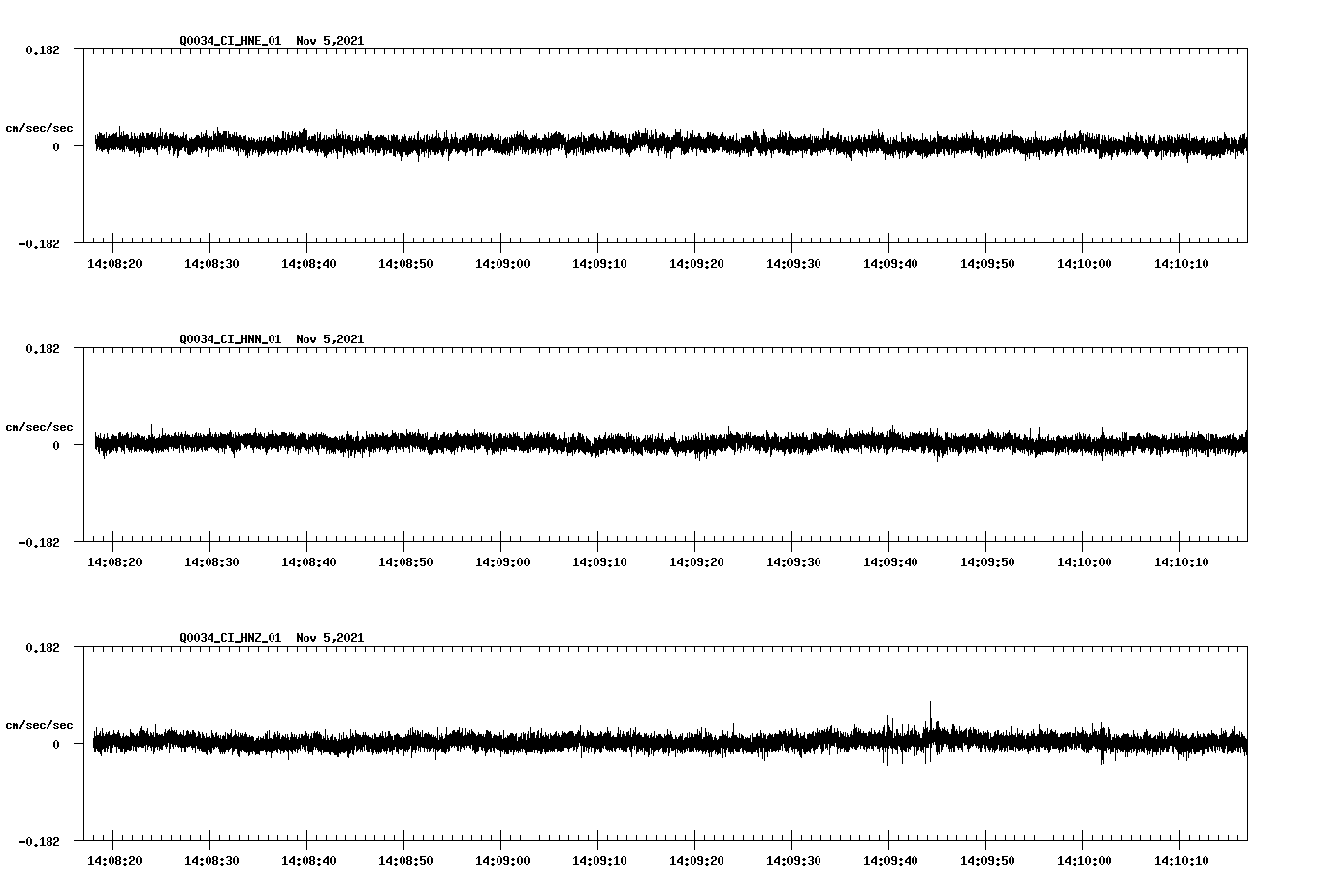The width and height of the screenshot is (1317, 896).
Task: Click time label 14:09:00 under HNE plot
Action: (502, 263)
